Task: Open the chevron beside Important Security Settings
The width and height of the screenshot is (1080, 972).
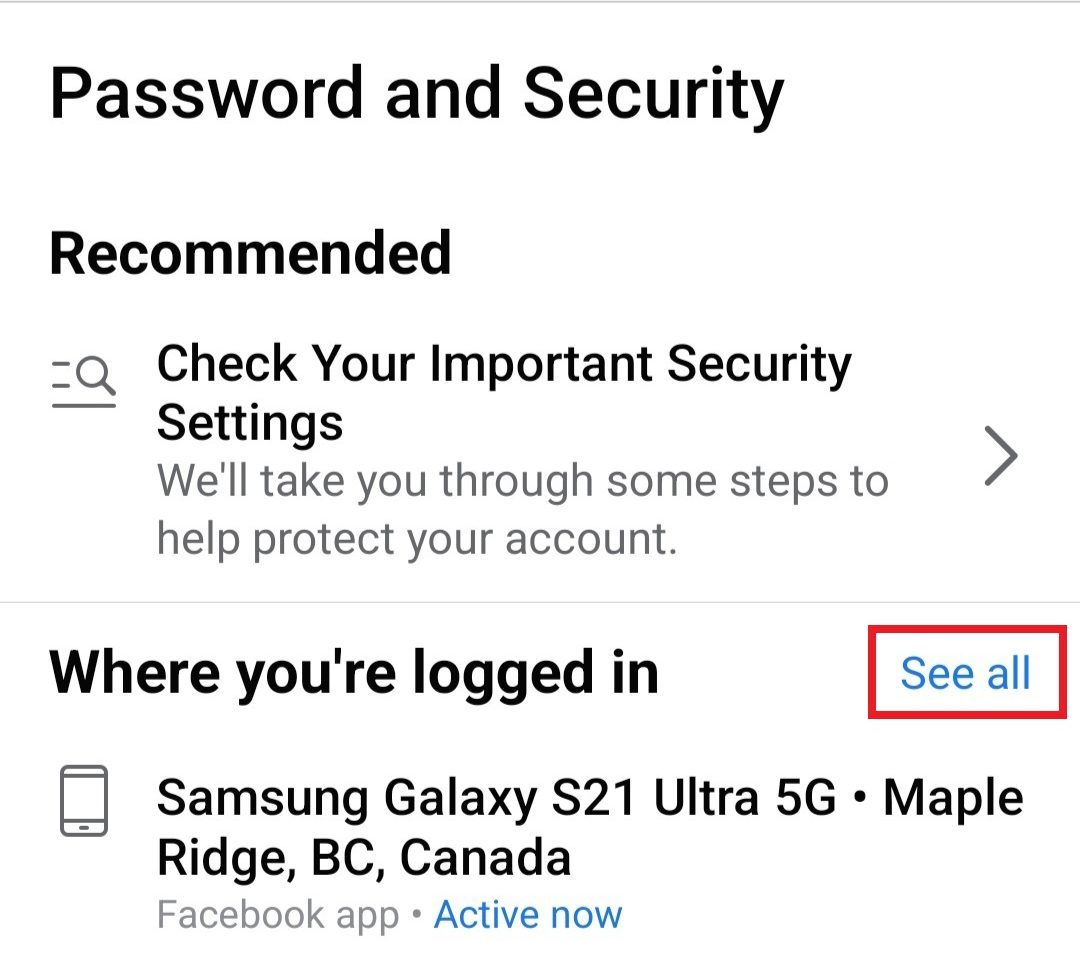Action: (x=1000, y=455)
